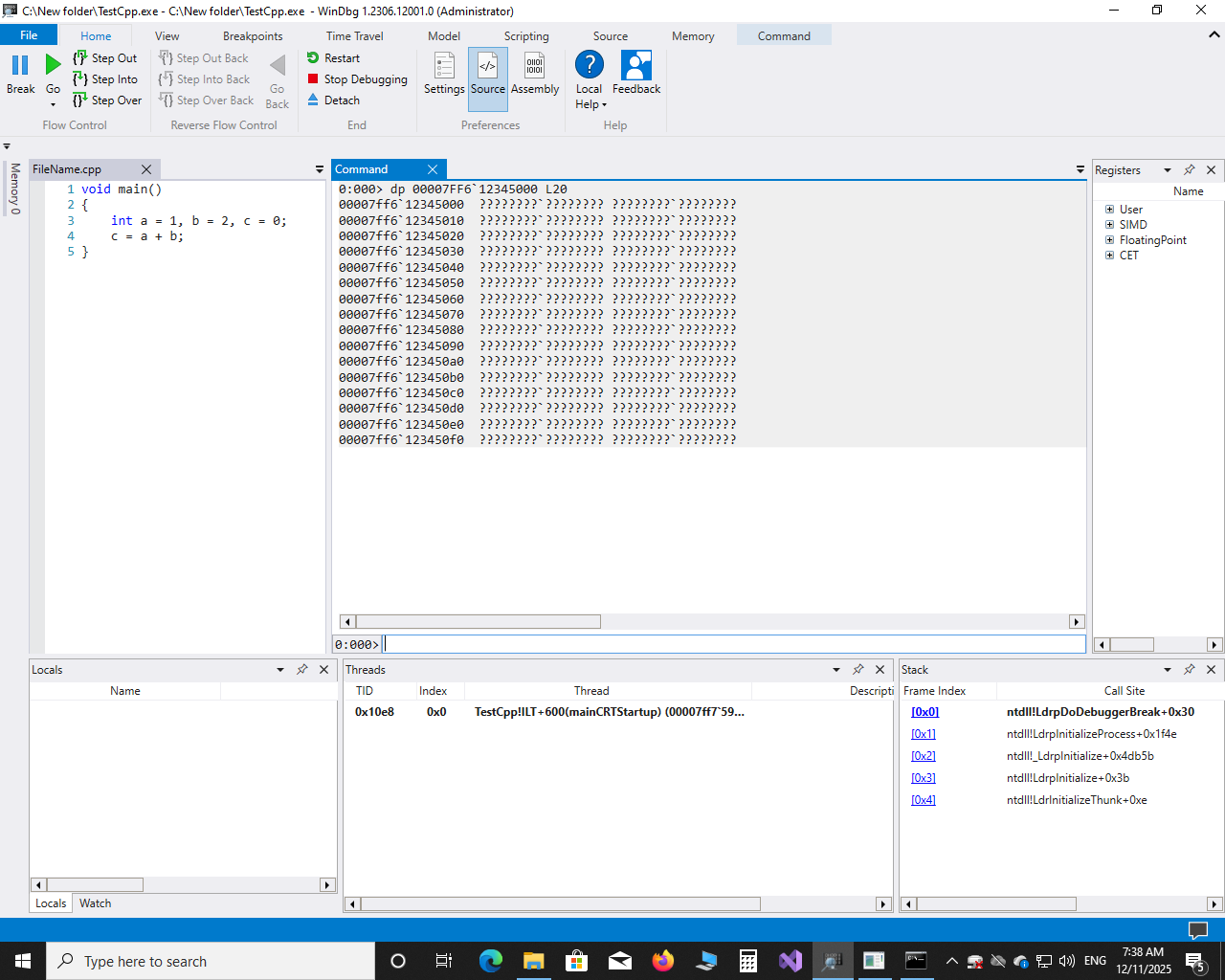Expand the User registers node
The image size is (1225, 980).
coord(1110,210)
